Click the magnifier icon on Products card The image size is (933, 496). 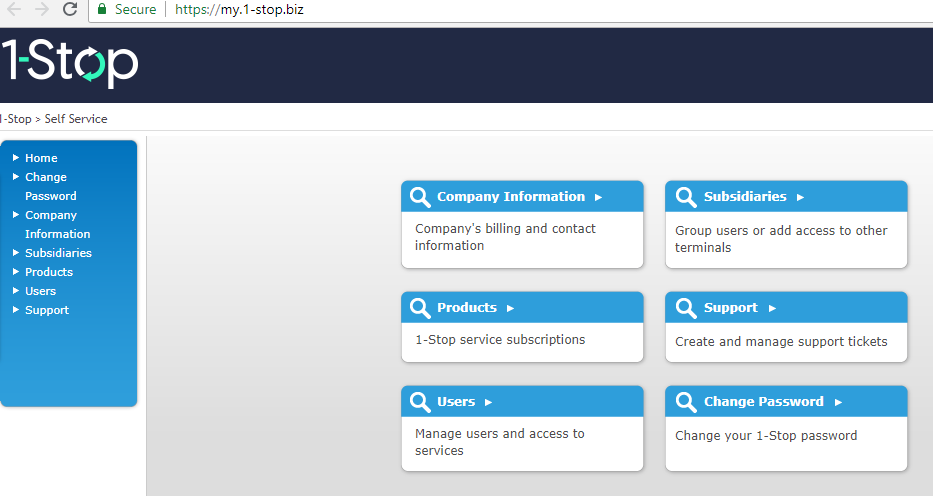[420, 308]
